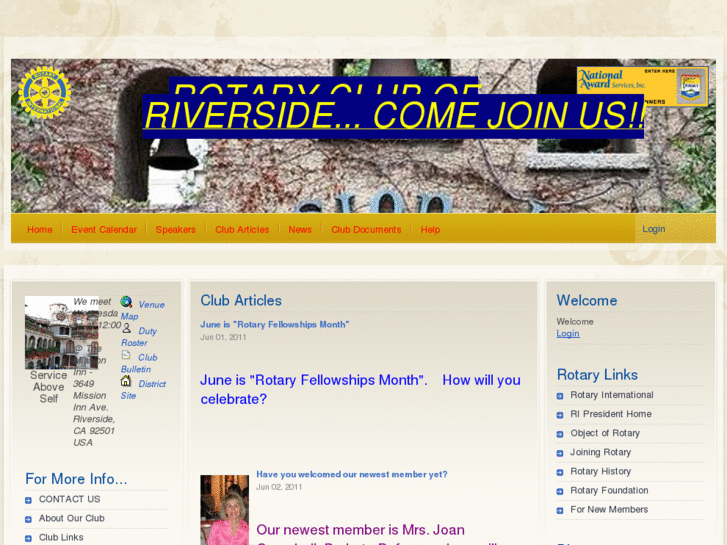Screen dimensions: 727x545
Task: Click the District Site house icon
Action: (x=126, y=381)
